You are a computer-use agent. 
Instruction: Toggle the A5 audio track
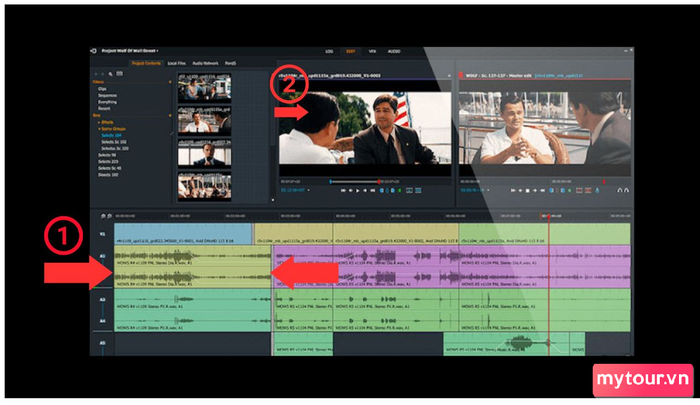tap(102, 343)
